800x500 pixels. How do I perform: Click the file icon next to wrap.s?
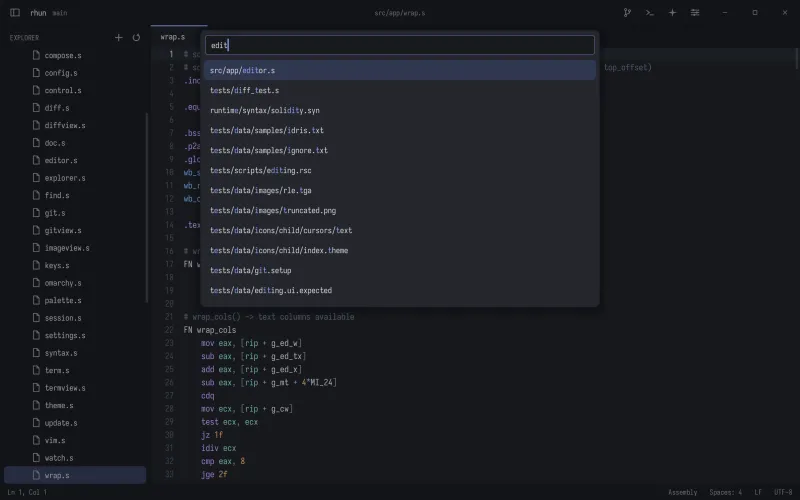(36, 475)
